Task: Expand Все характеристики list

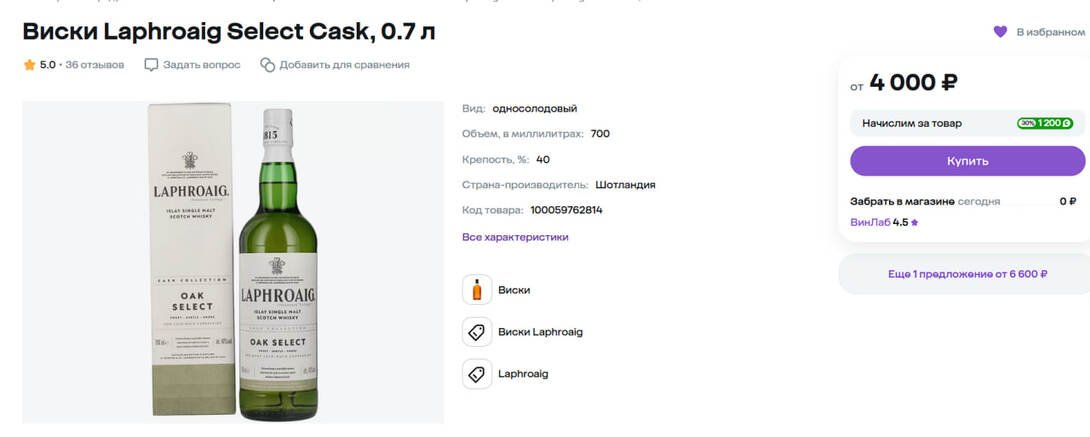Action: click(515, 237)
